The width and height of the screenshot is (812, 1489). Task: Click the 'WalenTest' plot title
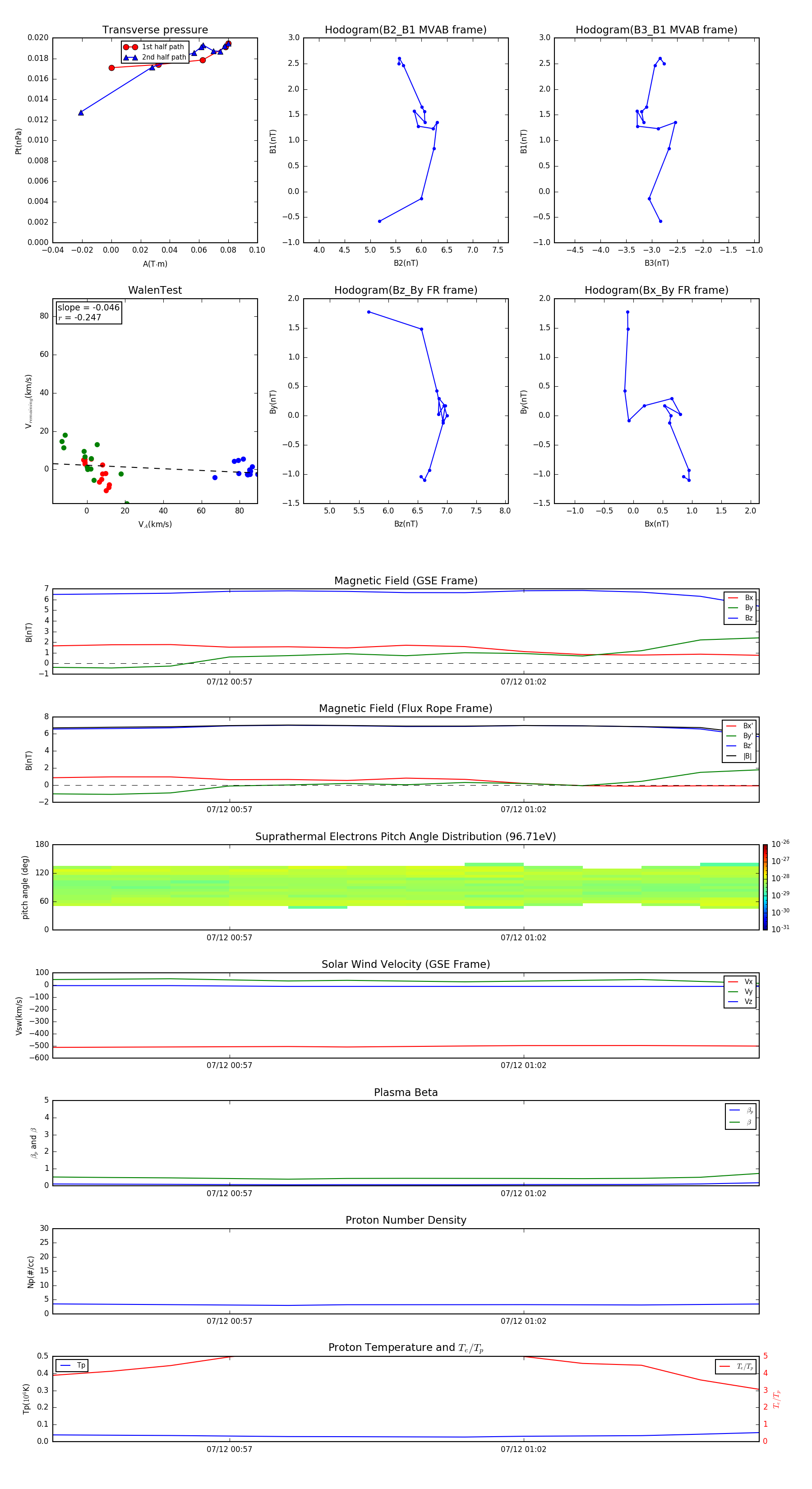155,290
